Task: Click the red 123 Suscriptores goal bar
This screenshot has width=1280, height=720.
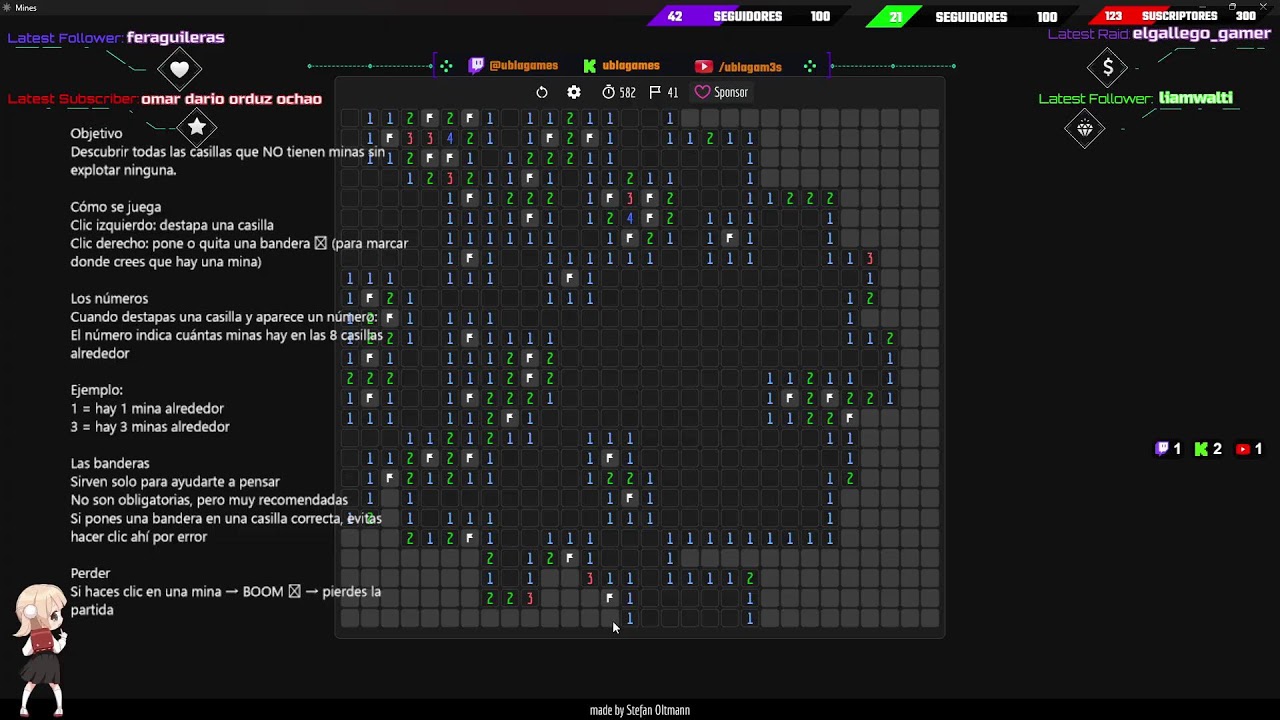Action: pyautogui.click(x=1181, y=16)
